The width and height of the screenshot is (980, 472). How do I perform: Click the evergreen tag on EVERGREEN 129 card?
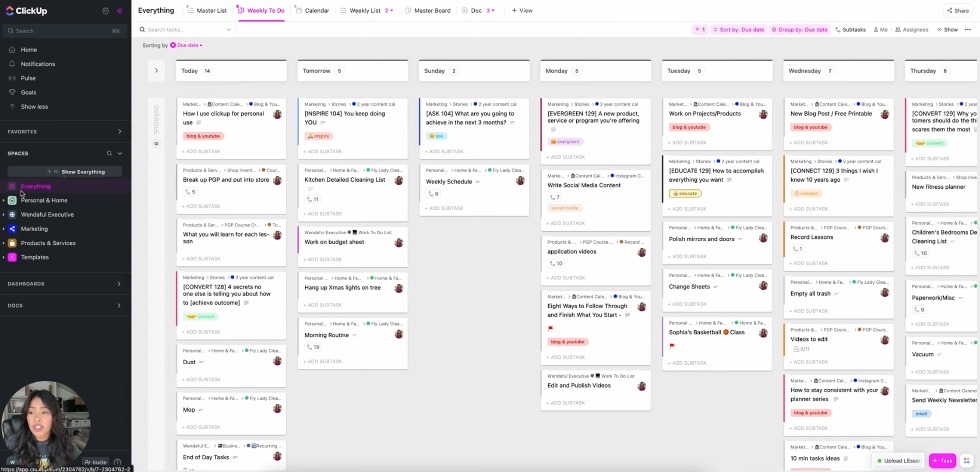click(x=565, y=142)
